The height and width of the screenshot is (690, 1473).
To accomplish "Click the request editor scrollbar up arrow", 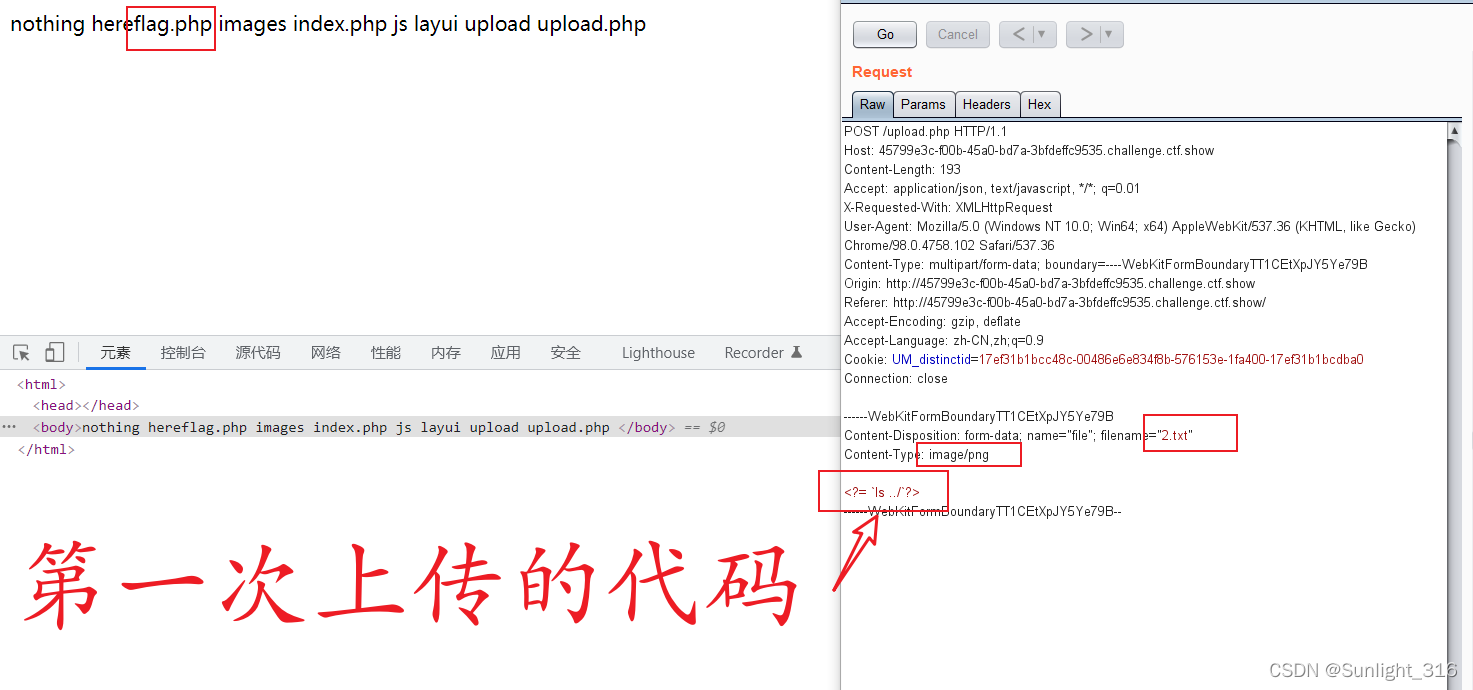I will (x=1455, y=130).
